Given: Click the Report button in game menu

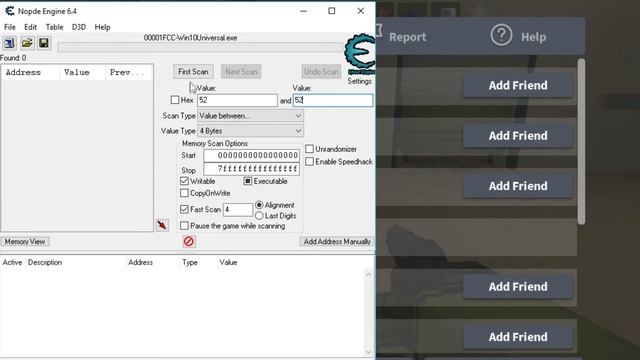Looking at the screenshot, I should (407, 37).
